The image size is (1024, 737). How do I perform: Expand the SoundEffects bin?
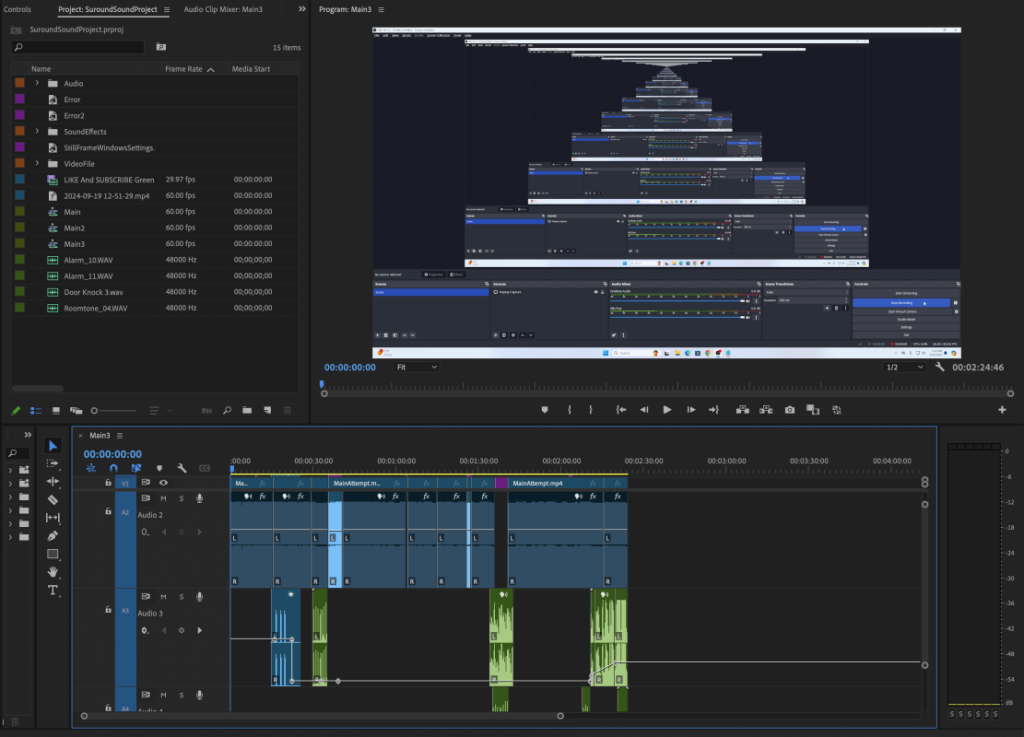(37, 132)
